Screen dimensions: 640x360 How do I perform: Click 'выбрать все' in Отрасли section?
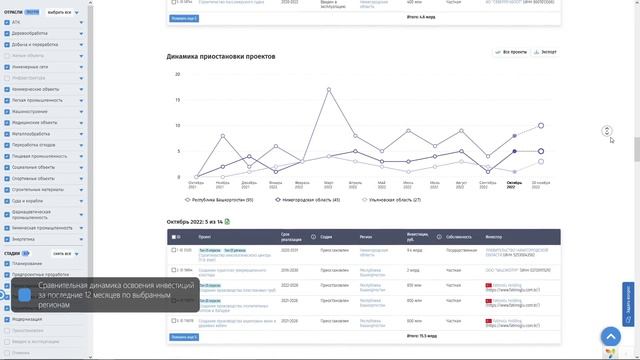click(59, 13)
